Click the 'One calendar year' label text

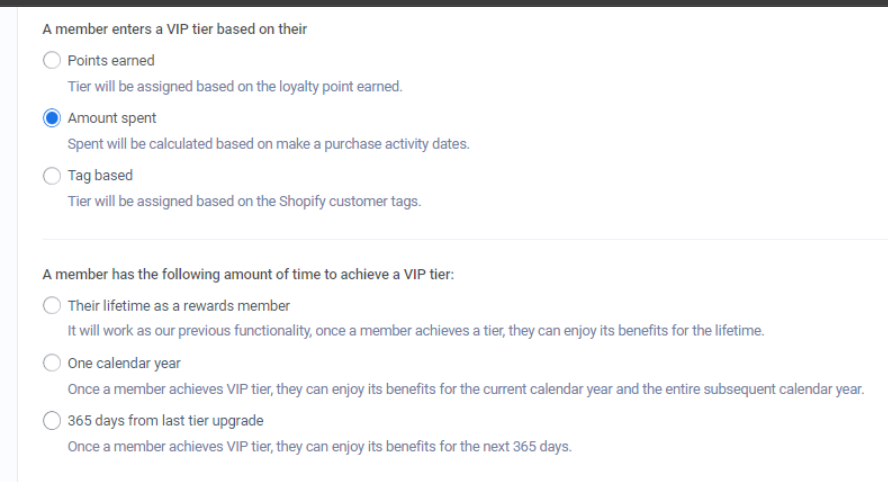pos(124,364)
